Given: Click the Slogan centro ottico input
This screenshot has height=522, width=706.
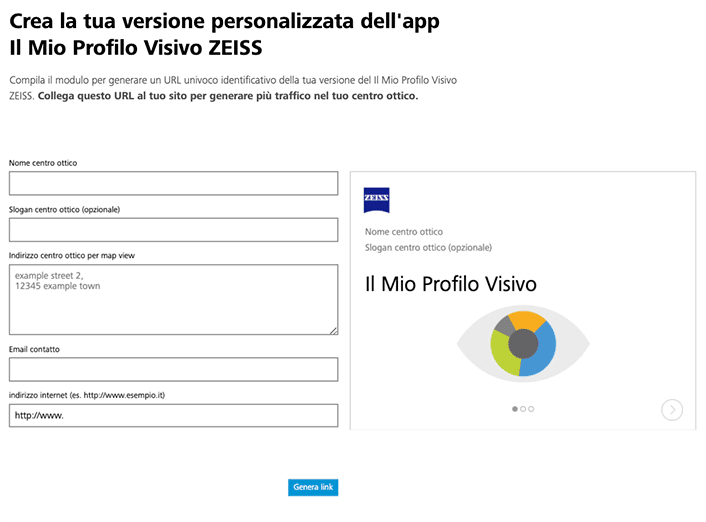Looking at the screenshot, I should click(x=173, y=230).
